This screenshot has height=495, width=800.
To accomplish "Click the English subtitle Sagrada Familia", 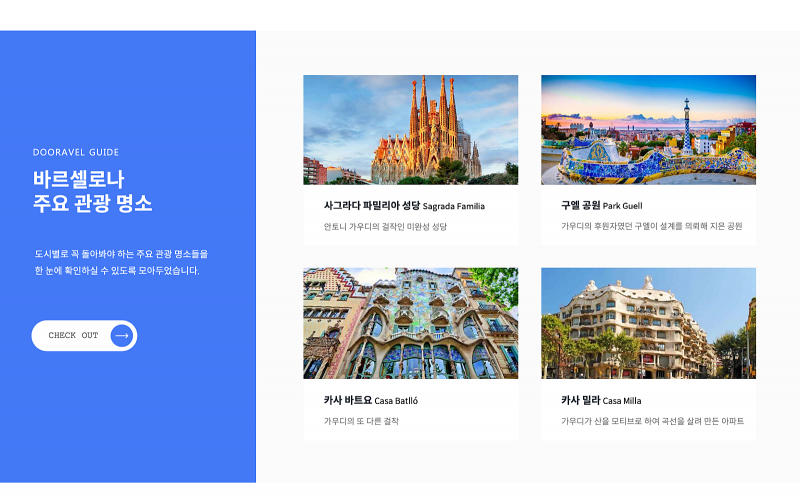I will pyautogui.click(x=454, y=207).
